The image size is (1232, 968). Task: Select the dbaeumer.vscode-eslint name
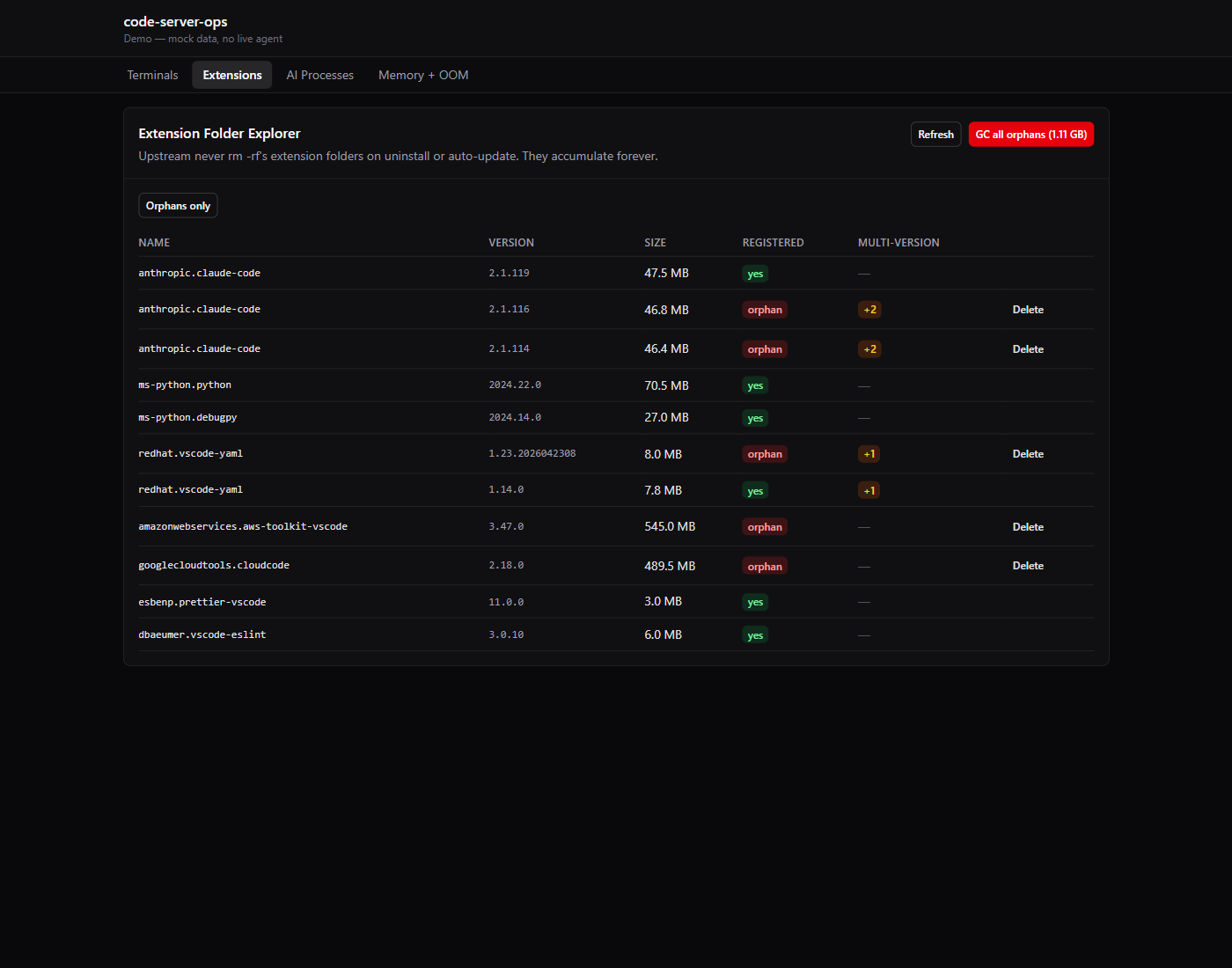tap(202, 634)
